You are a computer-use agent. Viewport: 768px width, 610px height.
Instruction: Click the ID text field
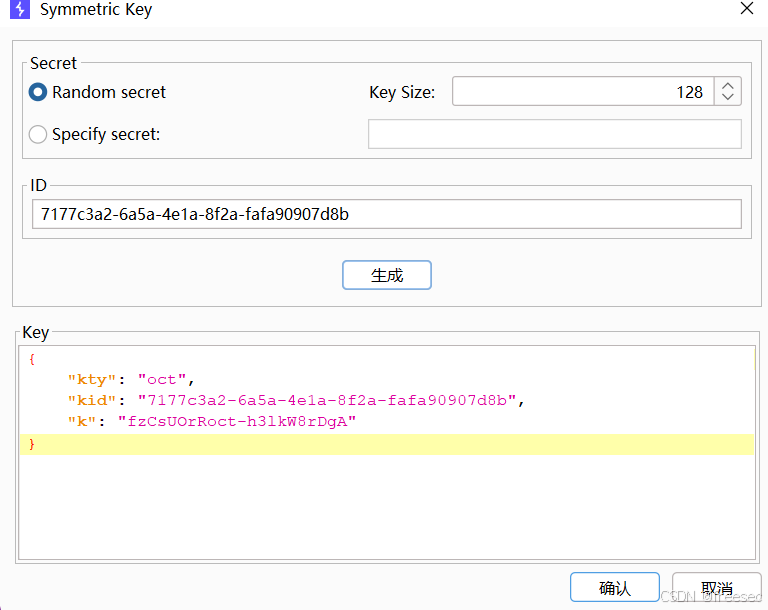pos(387,214)
